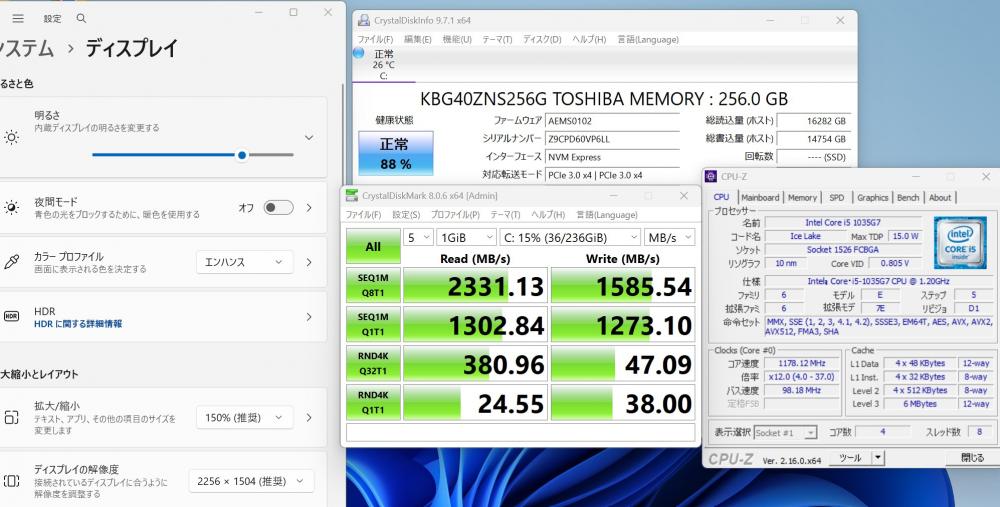Open CrystalDiskMark 言語(Language) menu
The width and height of the screenshot is (1000, 507).
point(607,215)
